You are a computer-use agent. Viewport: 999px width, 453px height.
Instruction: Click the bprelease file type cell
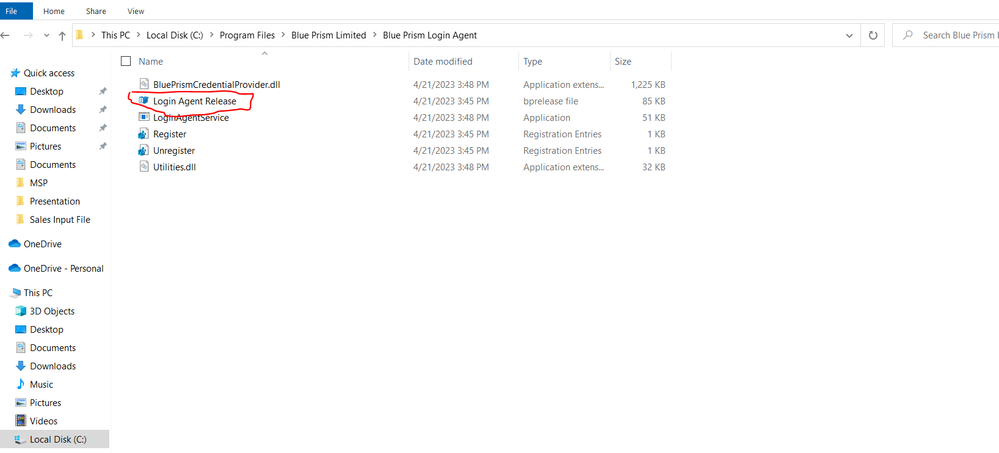coord(550,101)
